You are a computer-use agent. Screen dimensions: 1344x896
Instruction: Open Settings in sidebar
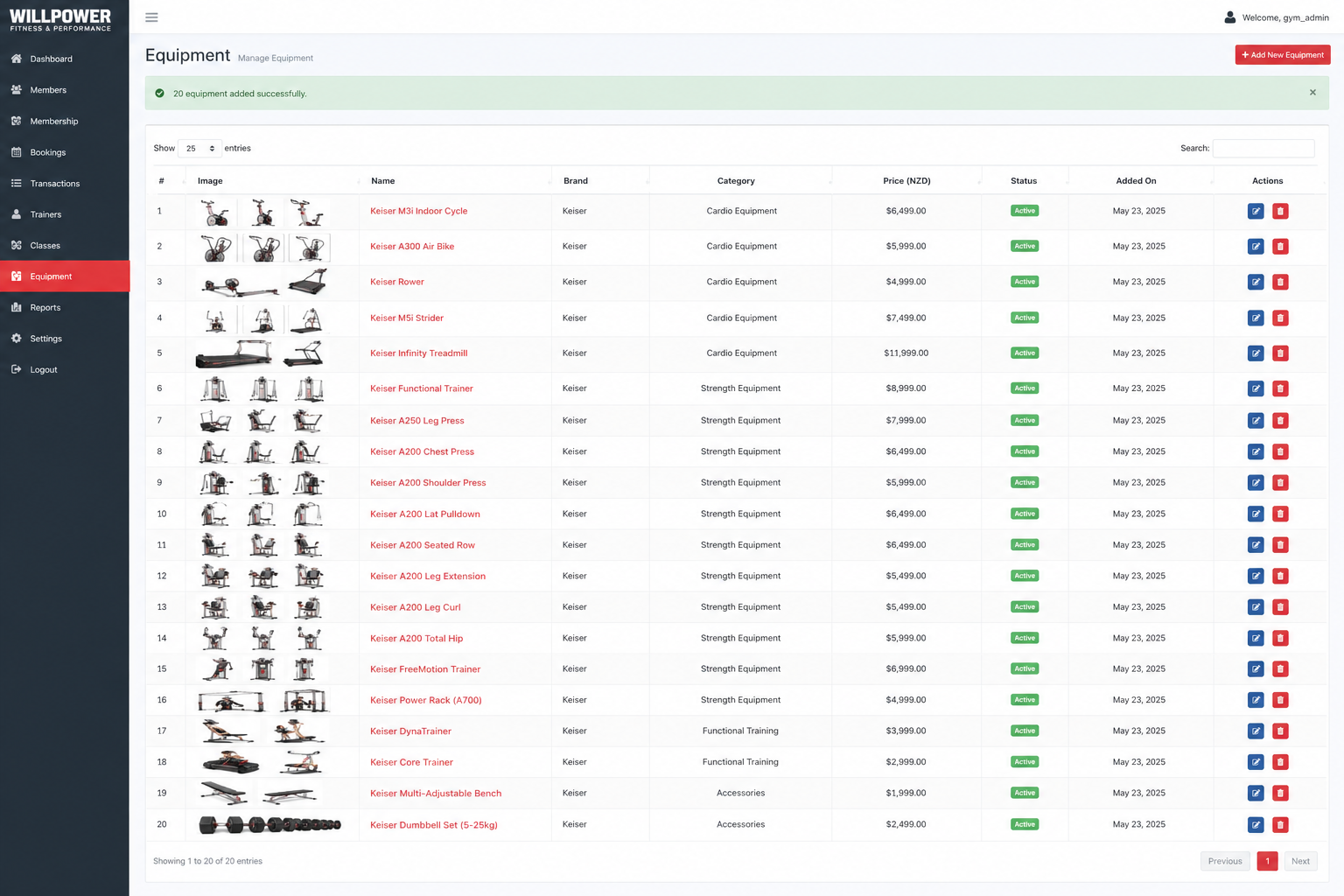tap(65, 339)
